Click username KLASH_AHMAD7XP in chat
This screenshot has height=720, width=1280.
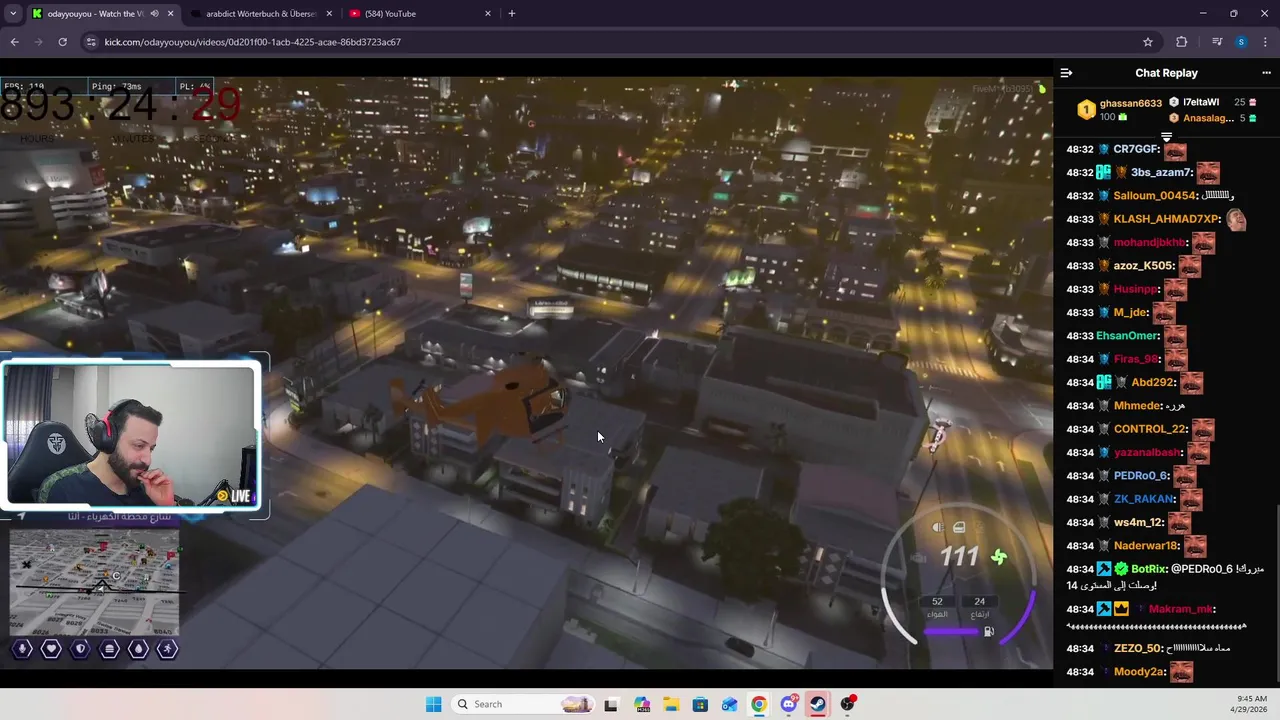coord(1168,219)
